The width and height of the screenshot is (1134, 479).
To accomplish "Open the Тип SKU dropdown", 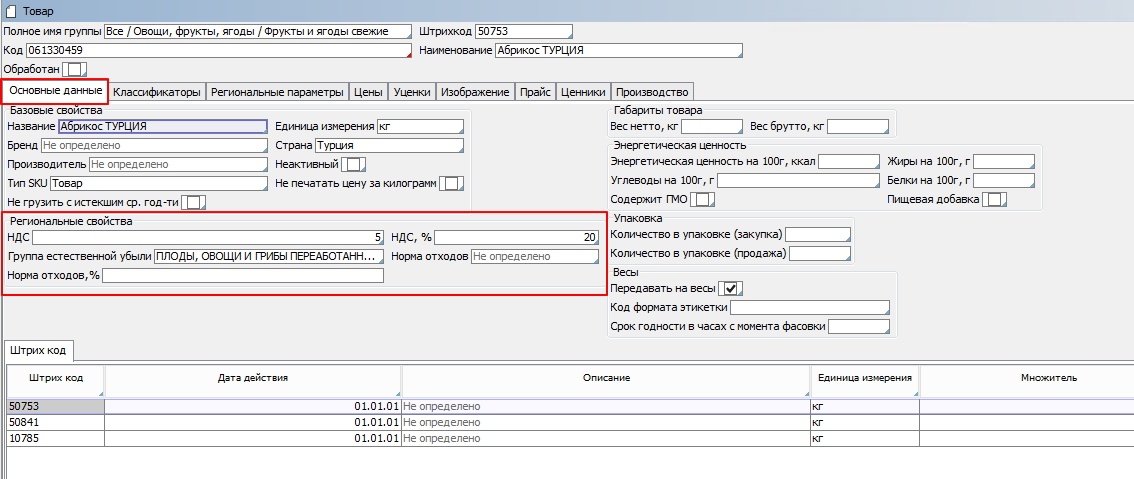I will [x=158, y=183].
